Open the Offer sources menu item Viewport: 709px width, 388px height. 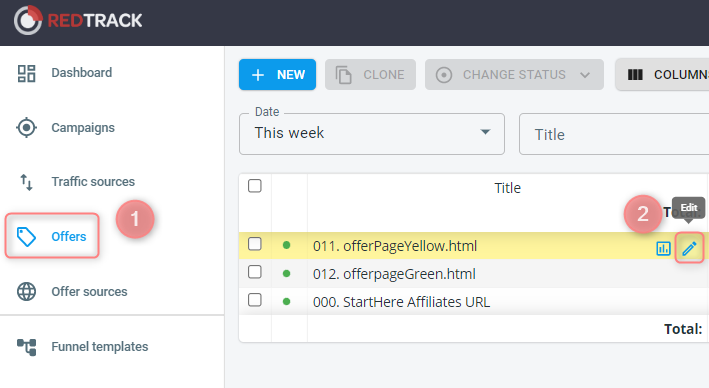[89, 292]
